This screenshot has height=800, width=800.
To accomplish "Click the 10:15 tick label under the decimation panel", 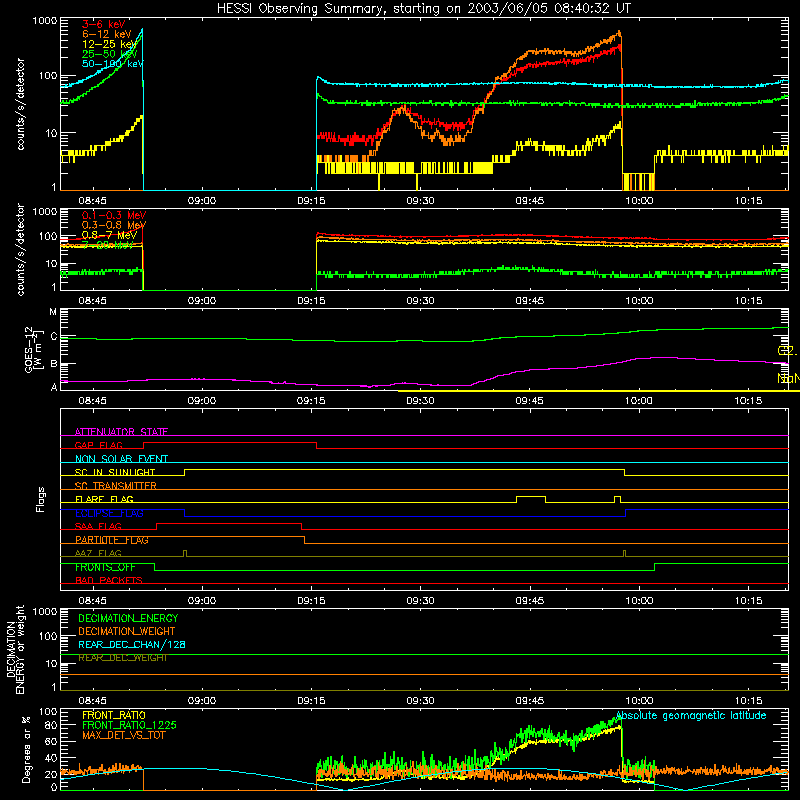I will tap(748, 701).
